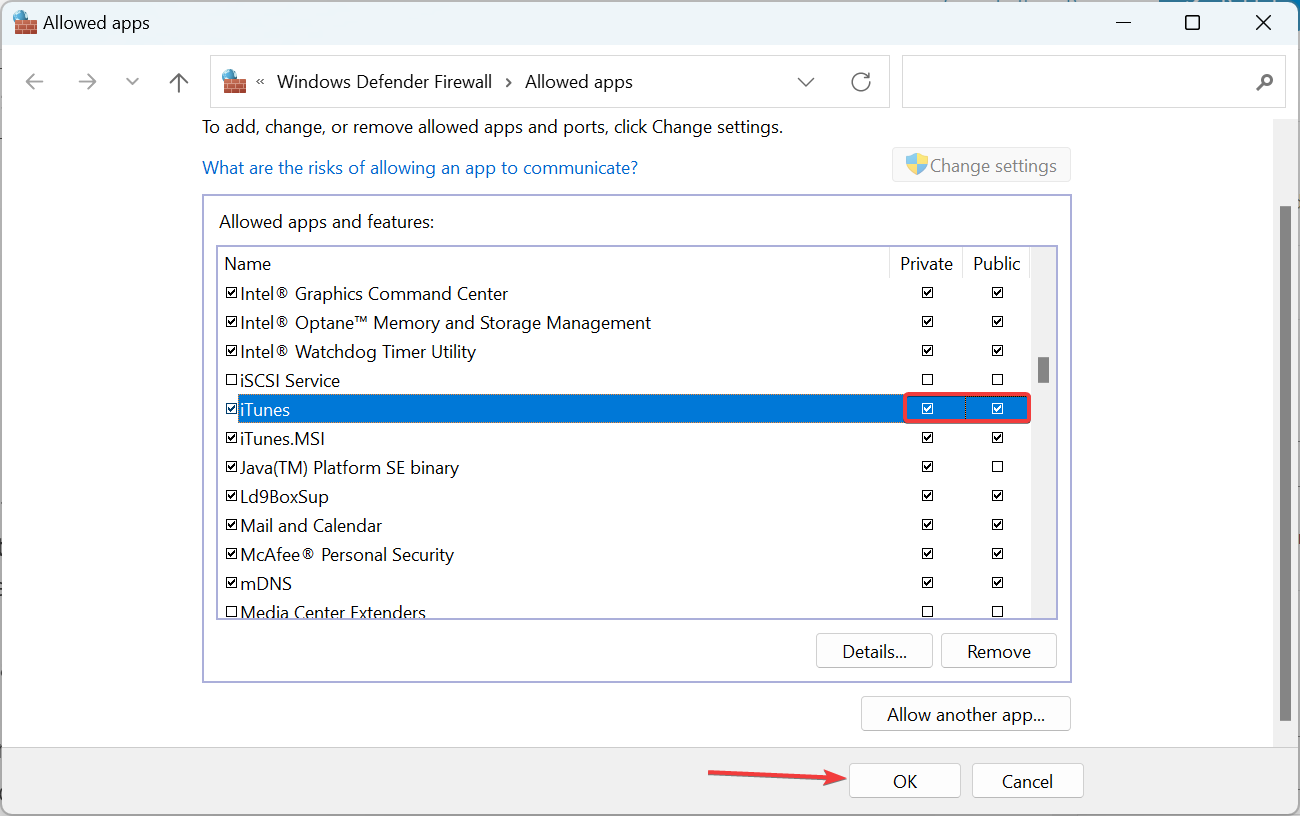
Task: Go up one level arrow
Action: (179, 82)
